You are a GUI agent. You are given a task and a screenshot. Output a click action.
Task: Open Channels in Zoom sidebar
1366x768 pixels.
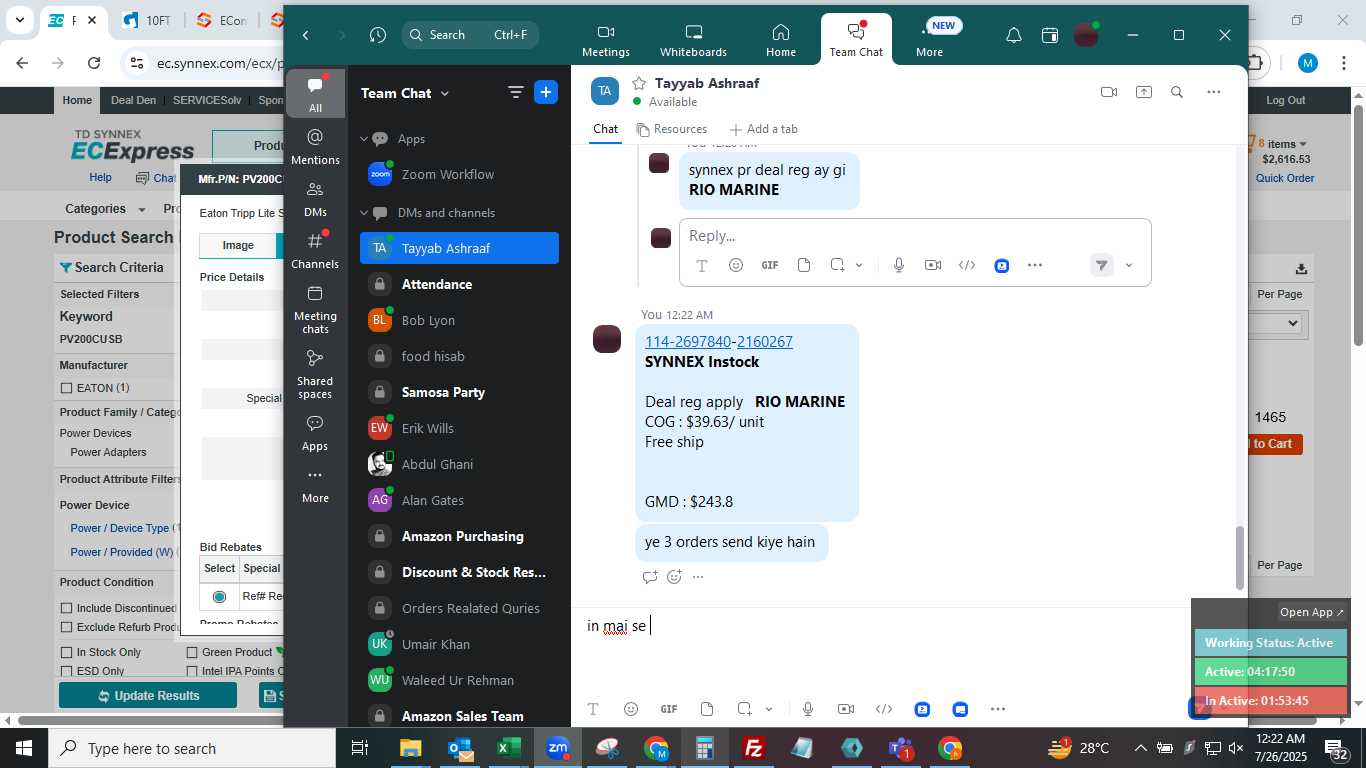(315, 250)
